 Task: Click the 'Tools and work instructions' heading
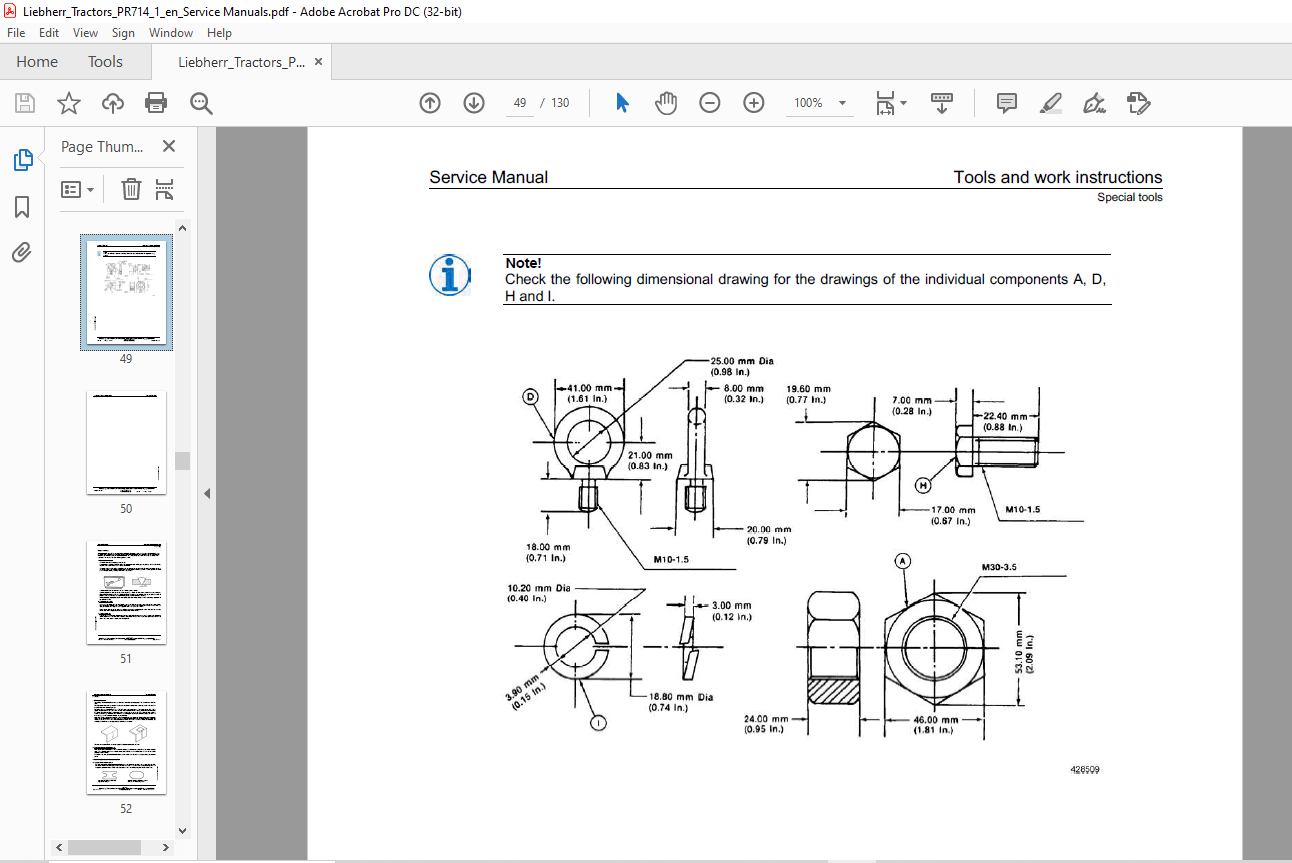point(1058,177)
